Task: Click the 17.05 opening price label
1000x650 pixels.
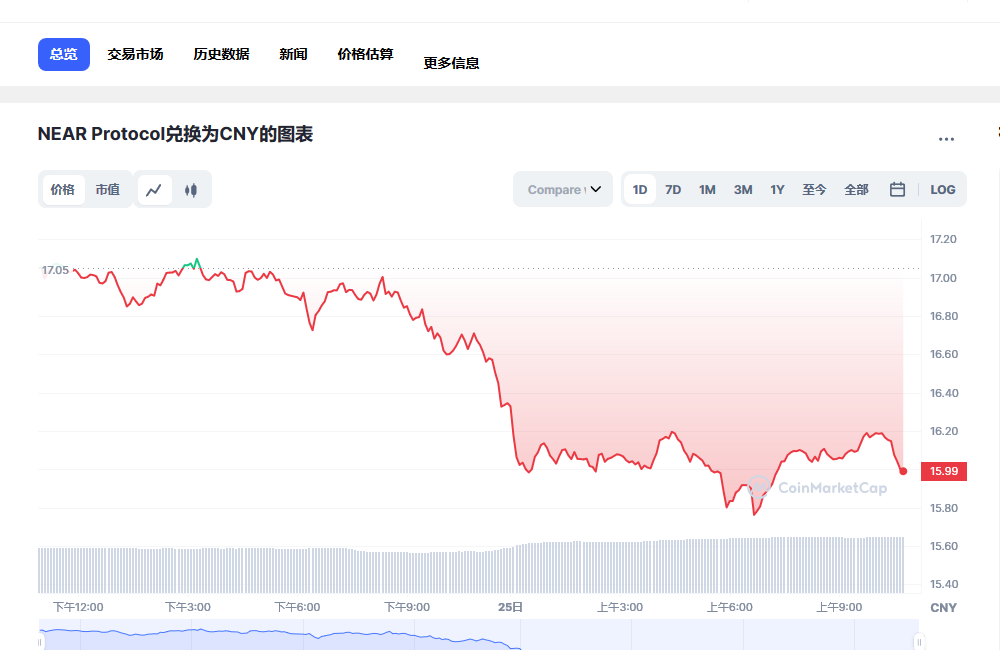Action: pyautogui.click(x=55, y=270)
